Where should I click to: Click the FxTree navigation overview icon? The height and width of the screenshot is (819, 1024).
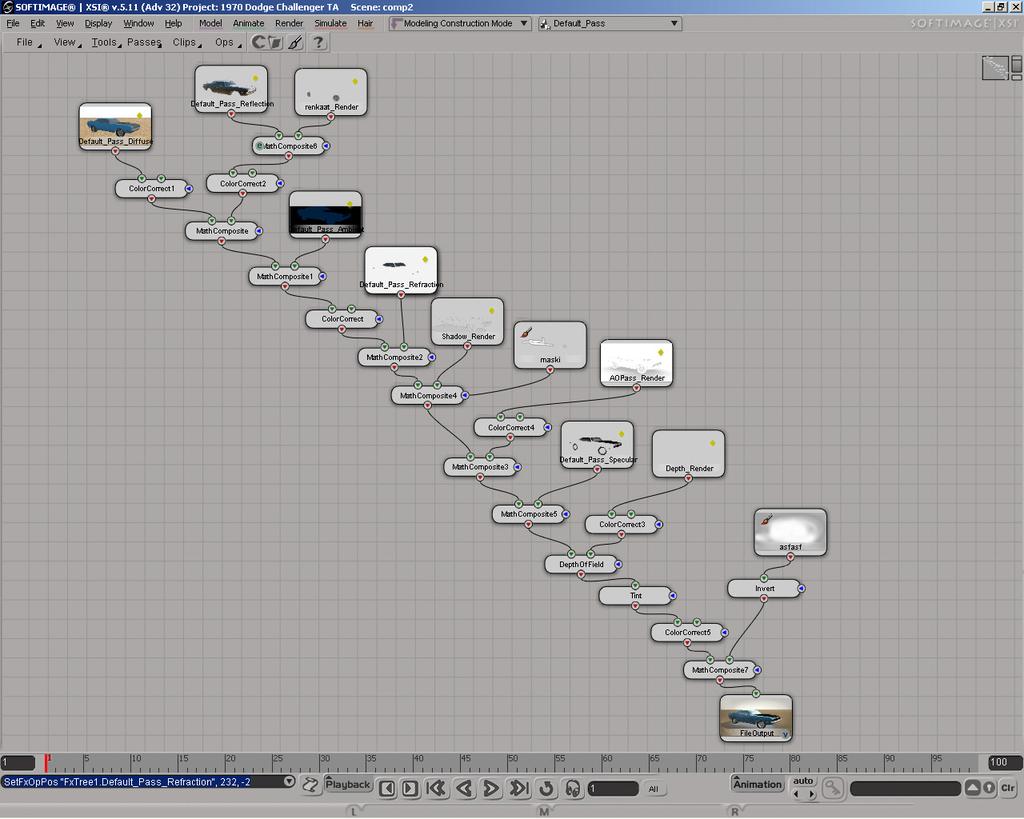pos(995,68)
